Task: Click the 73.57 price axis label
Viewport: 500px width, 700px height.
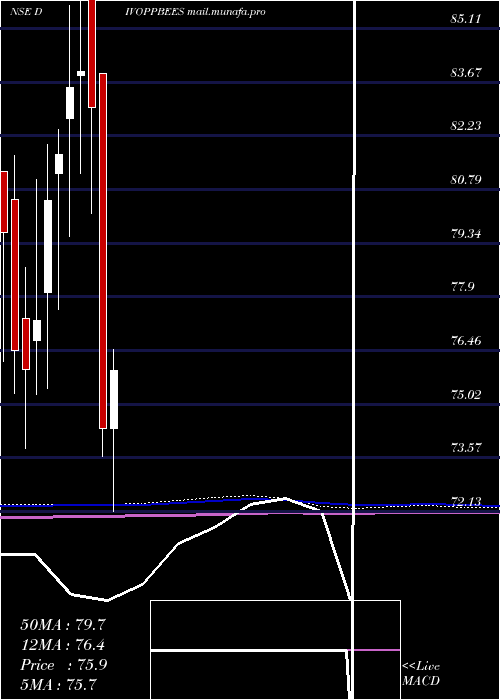Action: pos(467,448)
